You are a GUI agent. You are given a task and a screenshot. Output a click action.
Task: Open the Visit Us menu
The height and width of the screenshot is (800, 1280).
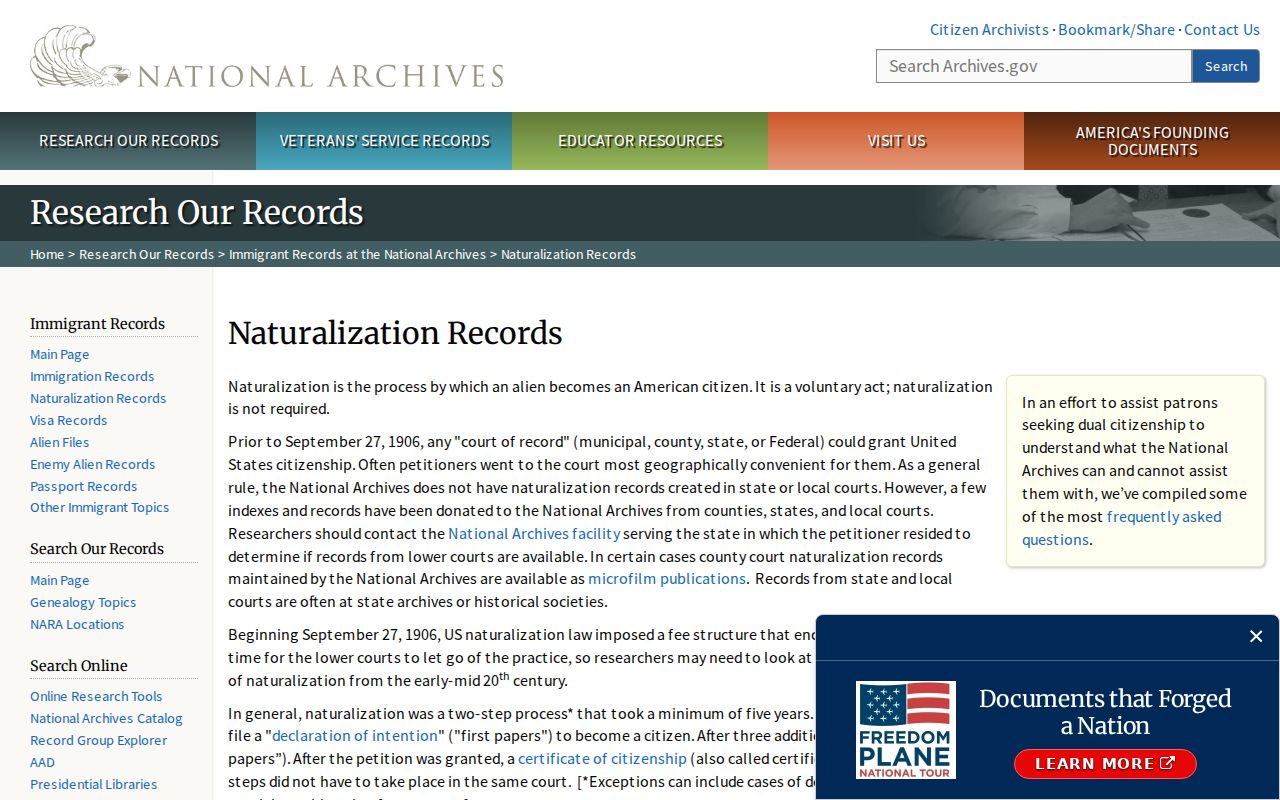pos(896,141)
